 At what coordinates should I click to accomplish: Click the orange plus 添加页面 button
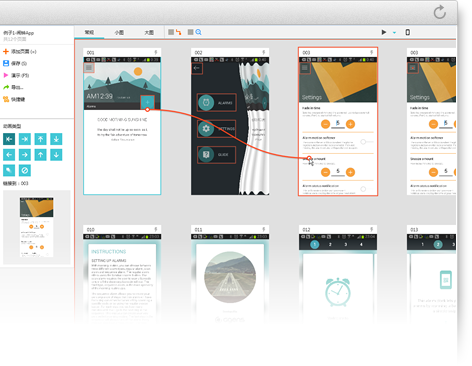point(20,51)
